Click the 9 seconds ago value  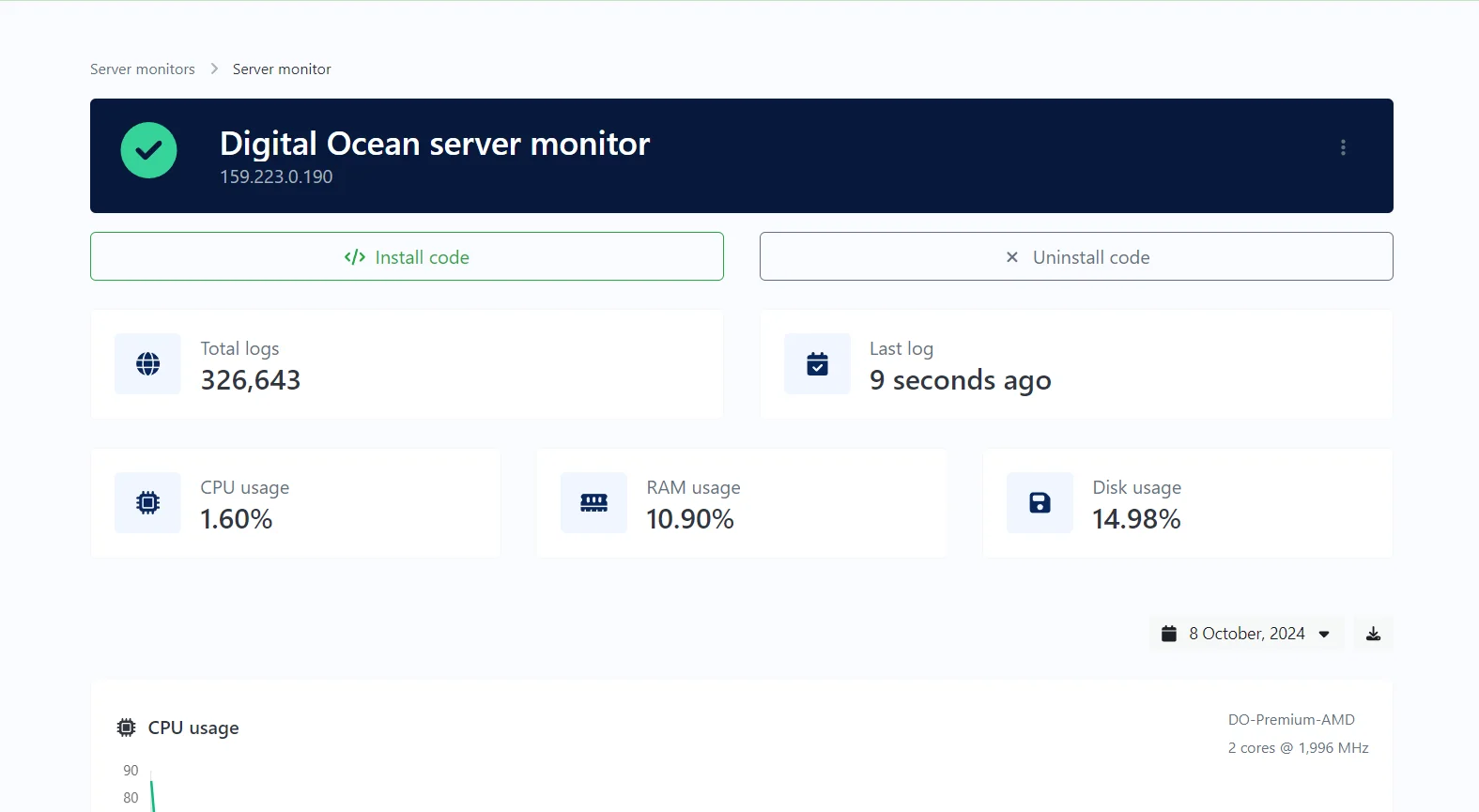click(x=961, y=380)
